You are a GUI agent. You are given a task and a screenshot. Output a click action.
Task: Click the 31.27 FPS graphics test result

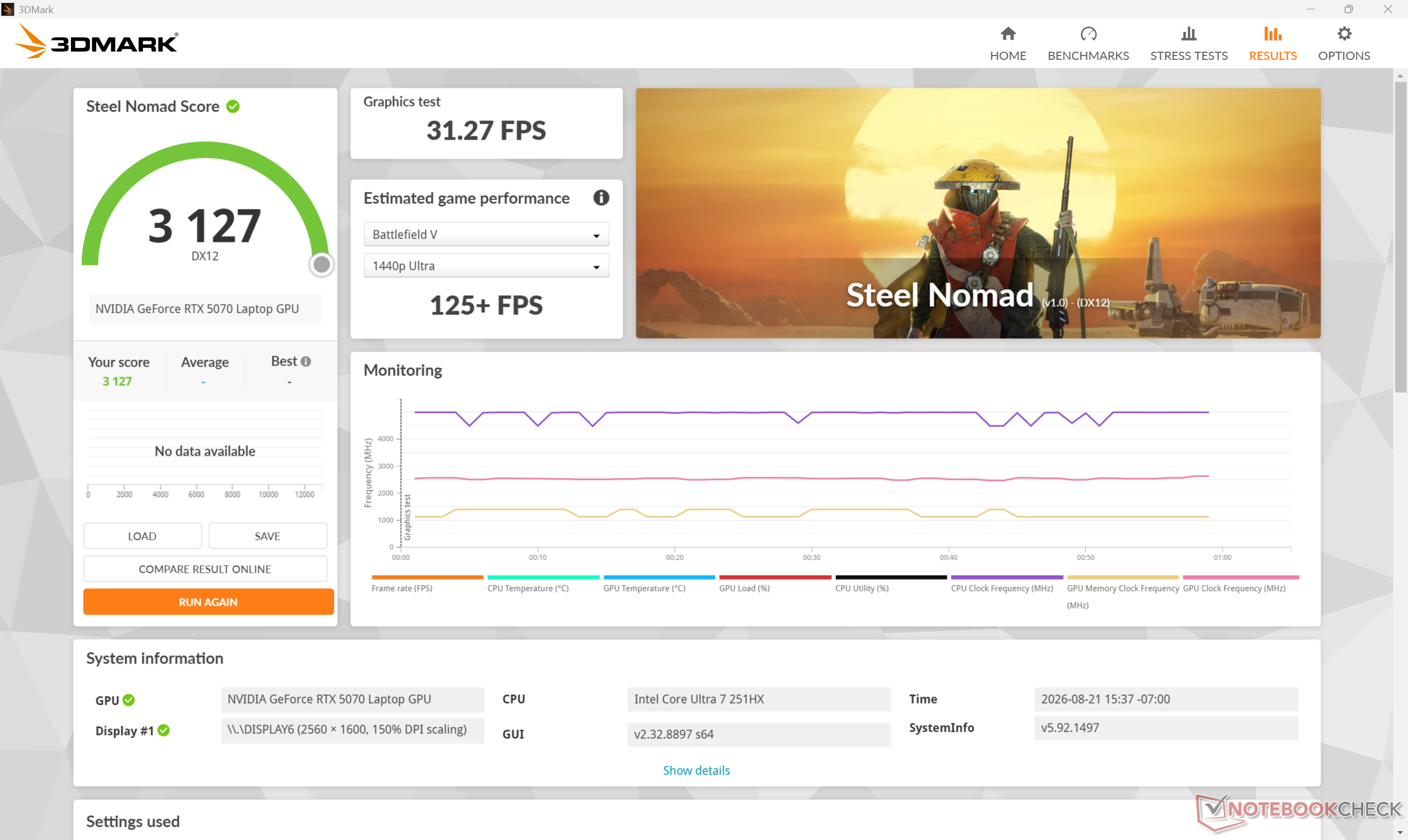[x=486, y=130]
